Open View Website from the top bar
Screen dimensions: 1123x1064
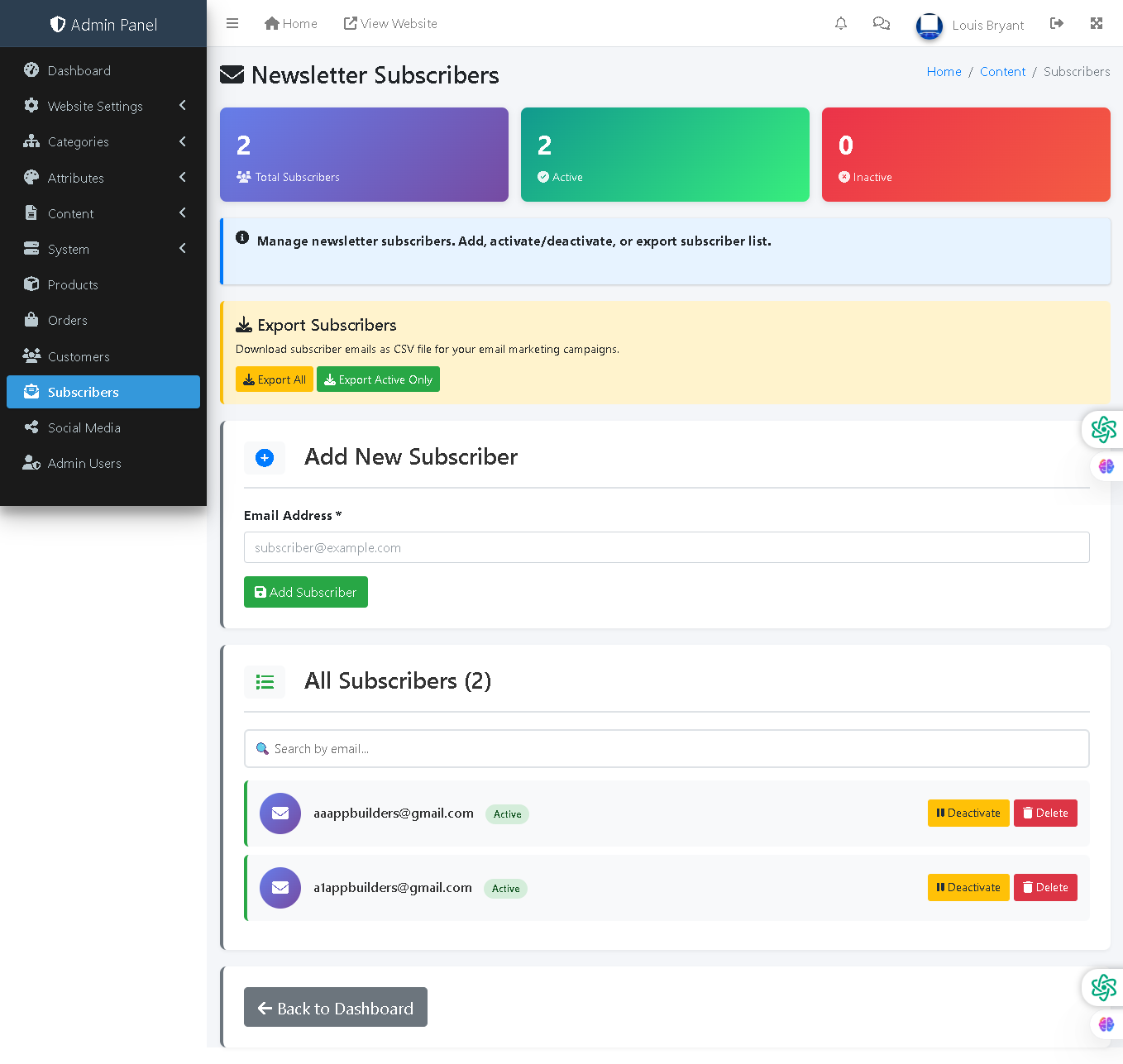(389, 23)
